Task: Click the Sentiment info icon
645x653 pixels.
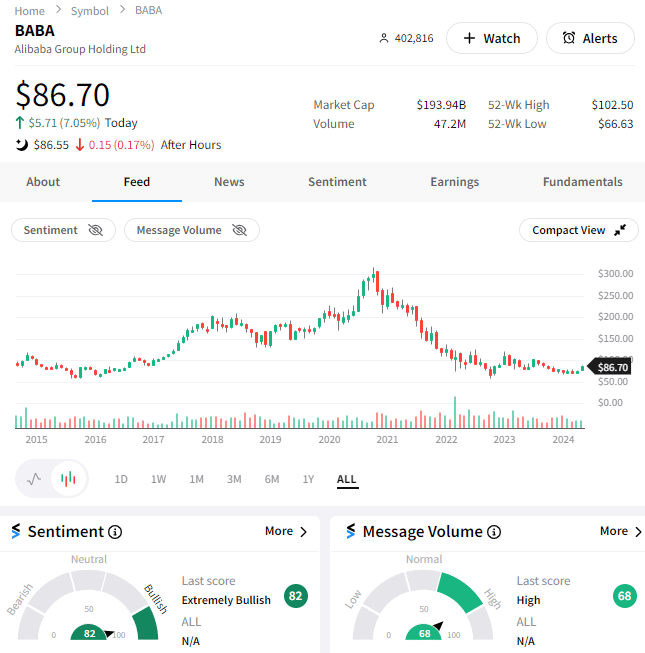Action: click(115, 532)
